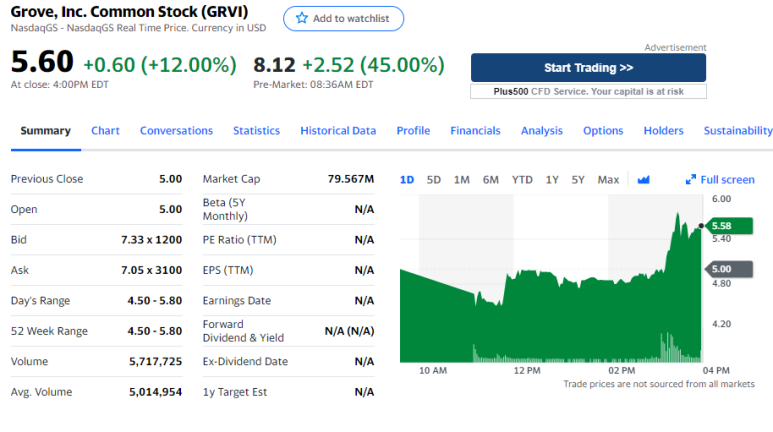Click the Start Trading advertisement button
Screen dimensions: 773x432
tap(588, 68)
